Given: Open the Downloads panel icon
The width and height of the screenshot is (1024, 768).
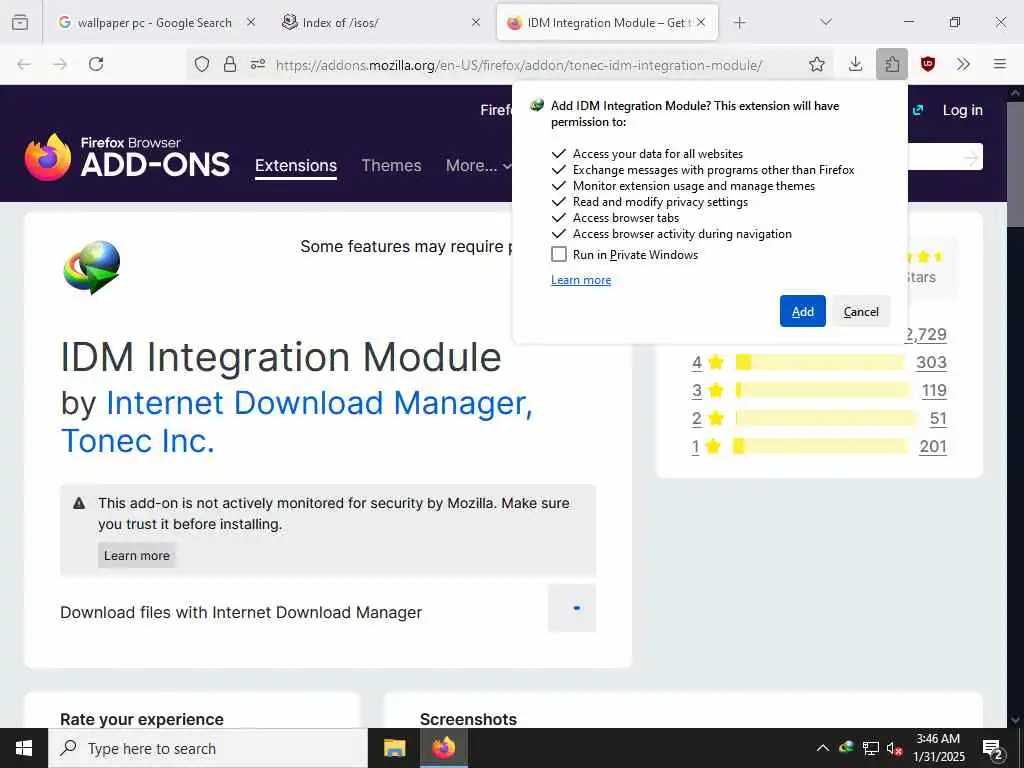Looking at the screenshot, I should (856, 64).
